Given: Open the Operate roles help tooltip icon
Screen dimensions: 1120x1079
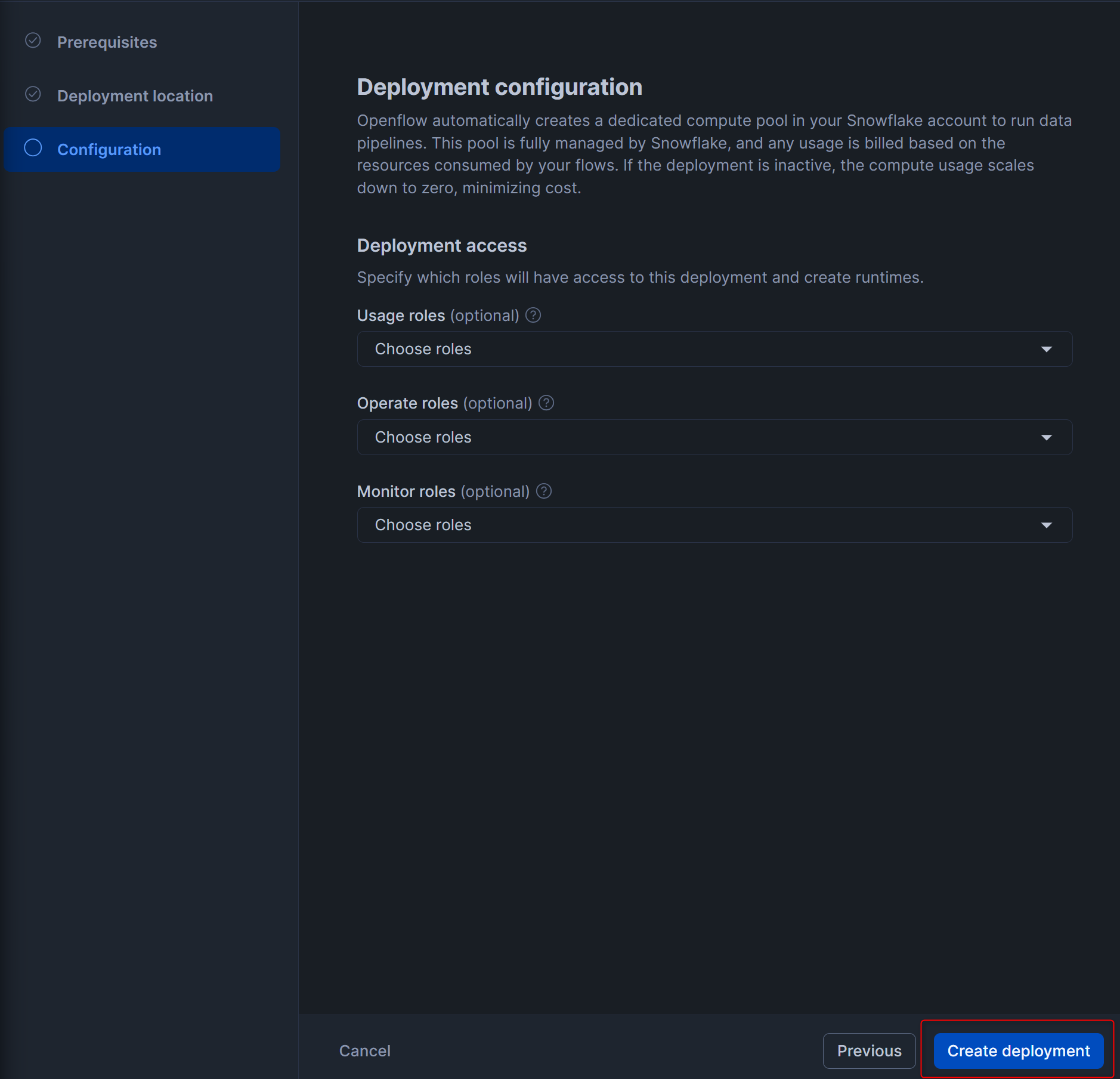Looking at the screenshot, I should click(x=546, y=403).
